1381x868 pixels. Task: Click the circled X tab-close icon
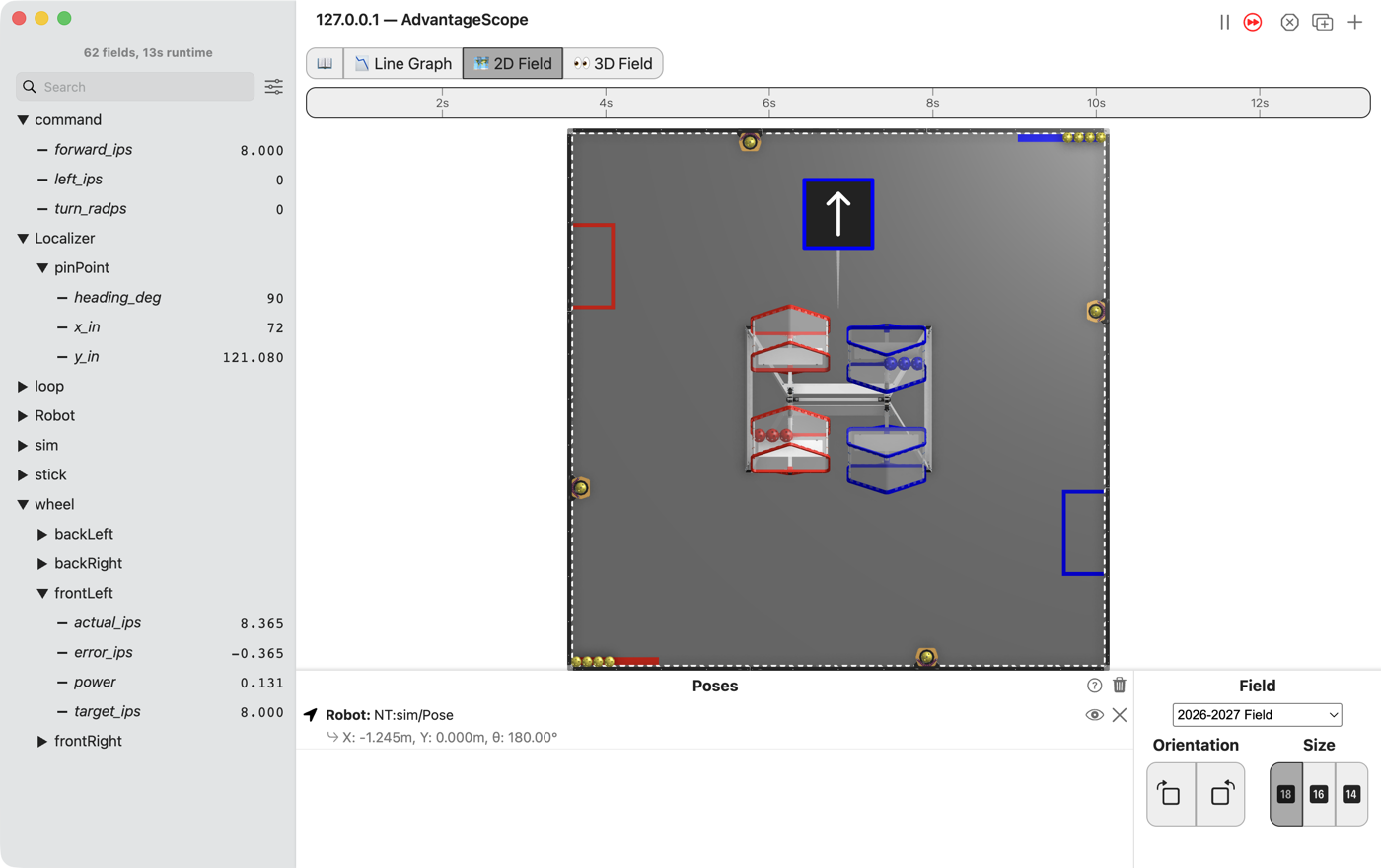[x=1289, y=22]
